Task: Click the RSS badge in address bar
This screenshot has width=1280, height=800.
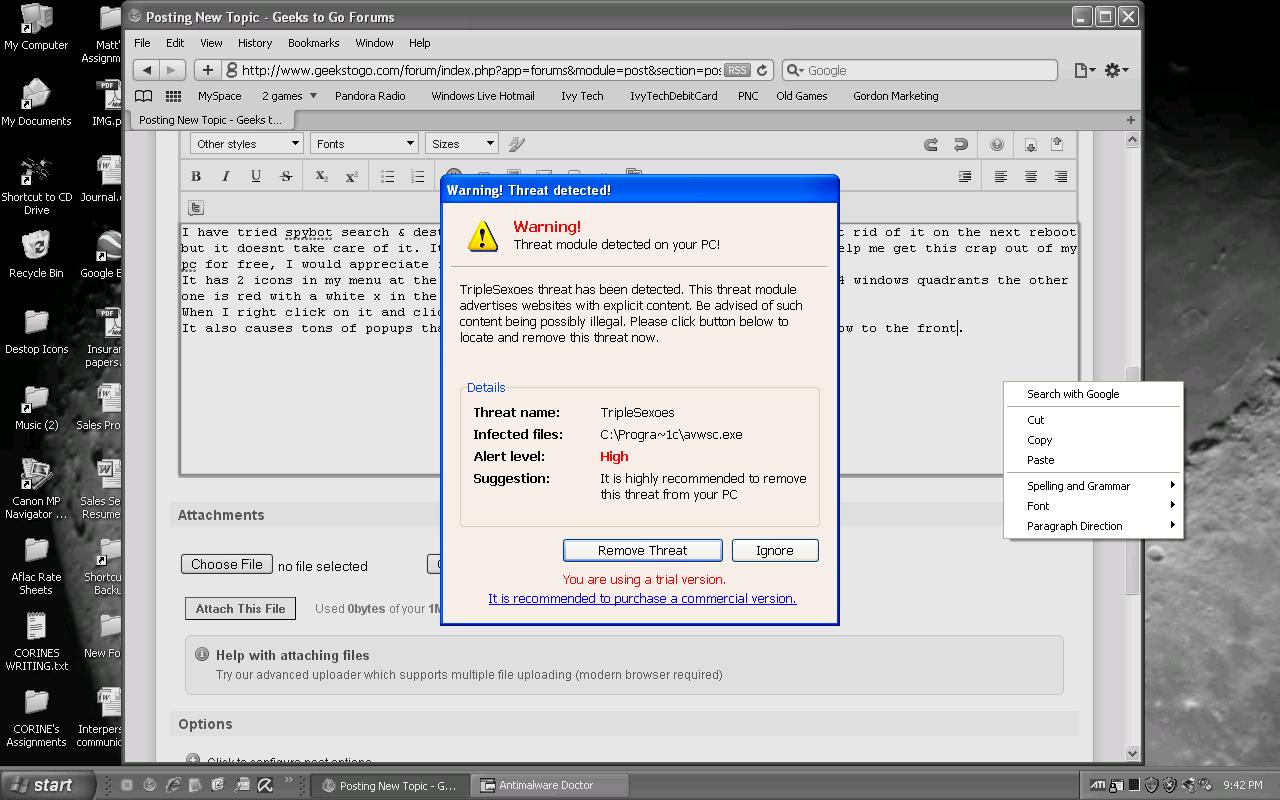Action: (x=737, y=70)
